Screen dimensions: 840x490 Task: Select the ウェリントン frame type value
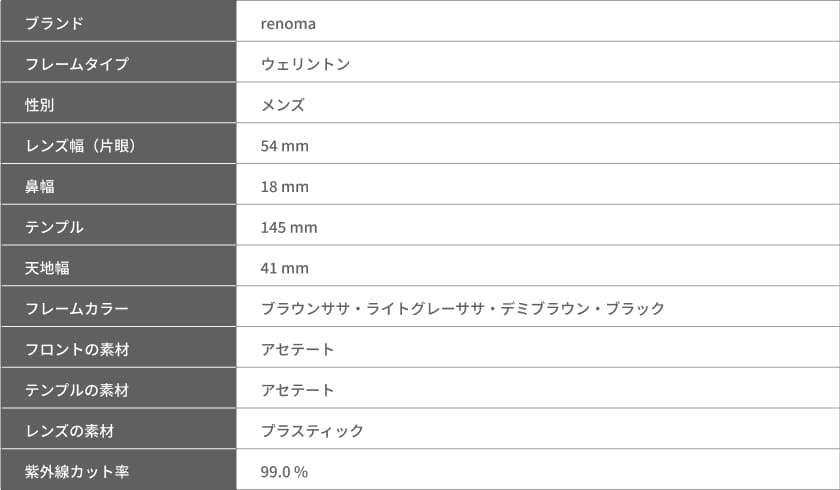(305, 64)
